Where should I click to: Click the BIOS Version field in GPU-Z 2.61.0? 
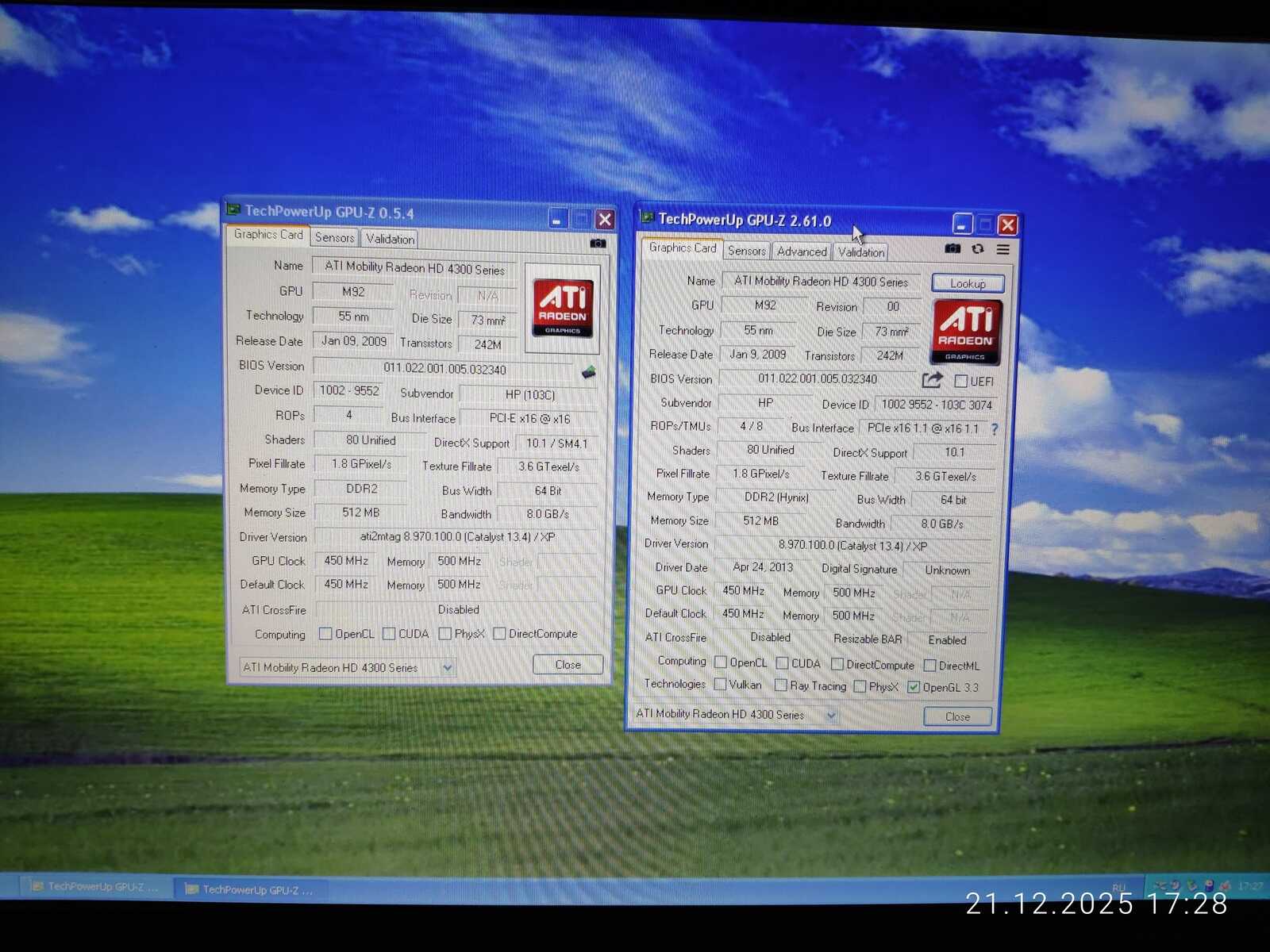point(818,379)
